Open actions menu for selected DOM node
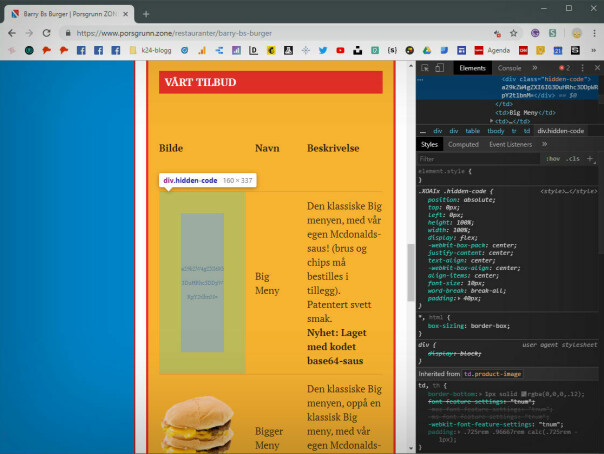Image resolution: width=604 pixels, height=454 pixels. (x=420, y=80)
